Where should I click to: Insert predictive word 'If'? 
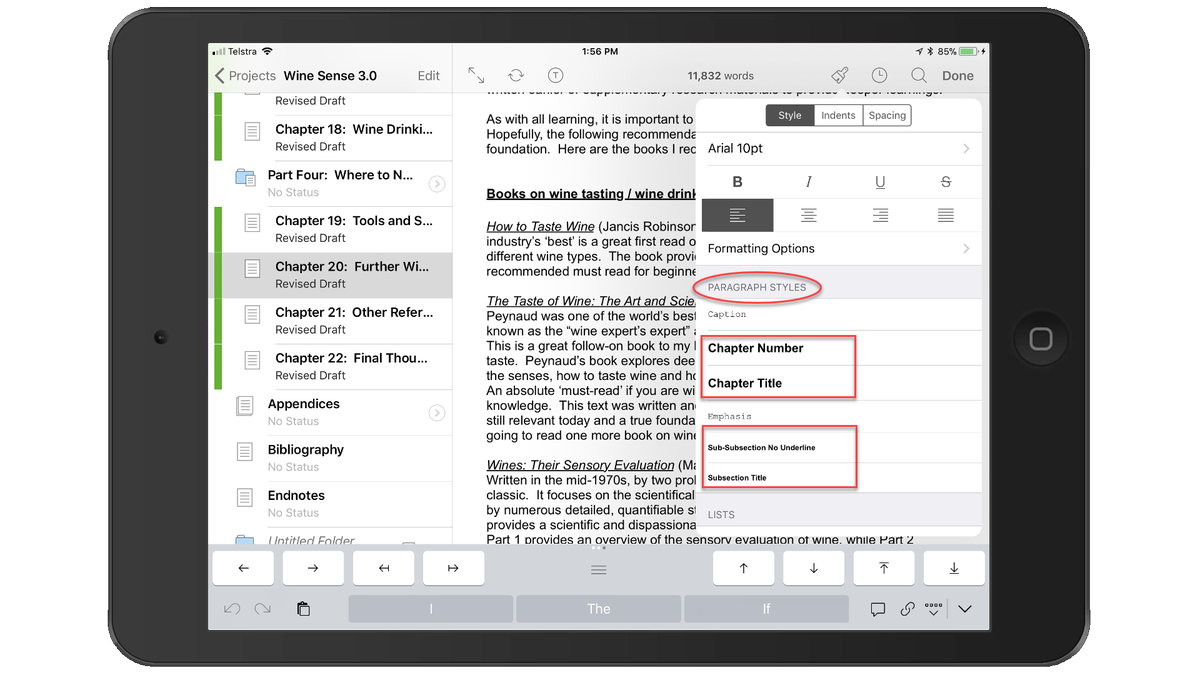766,609
